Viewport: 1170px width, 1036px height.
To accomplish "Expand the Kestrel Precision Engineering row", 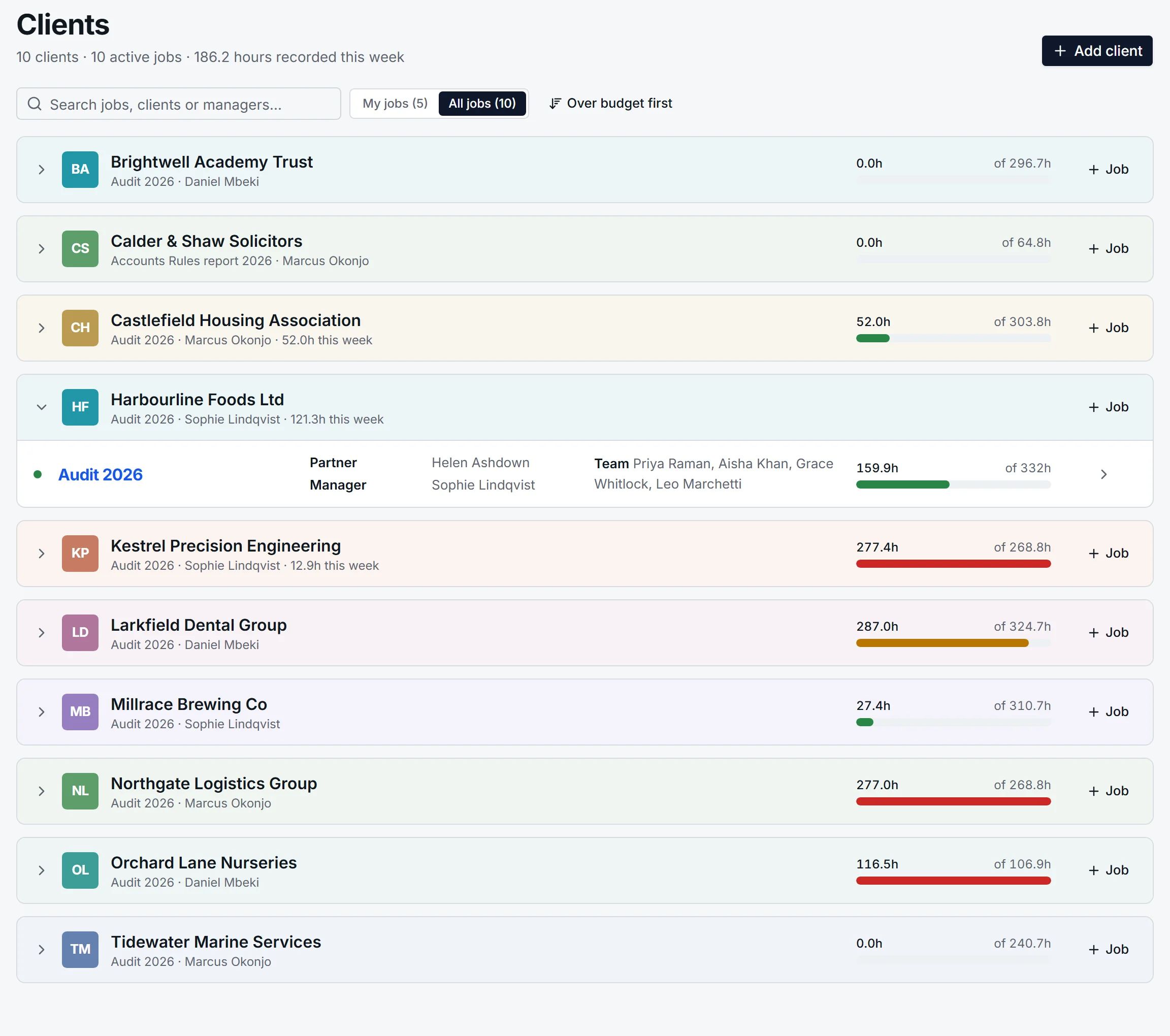I will [41, 554].
